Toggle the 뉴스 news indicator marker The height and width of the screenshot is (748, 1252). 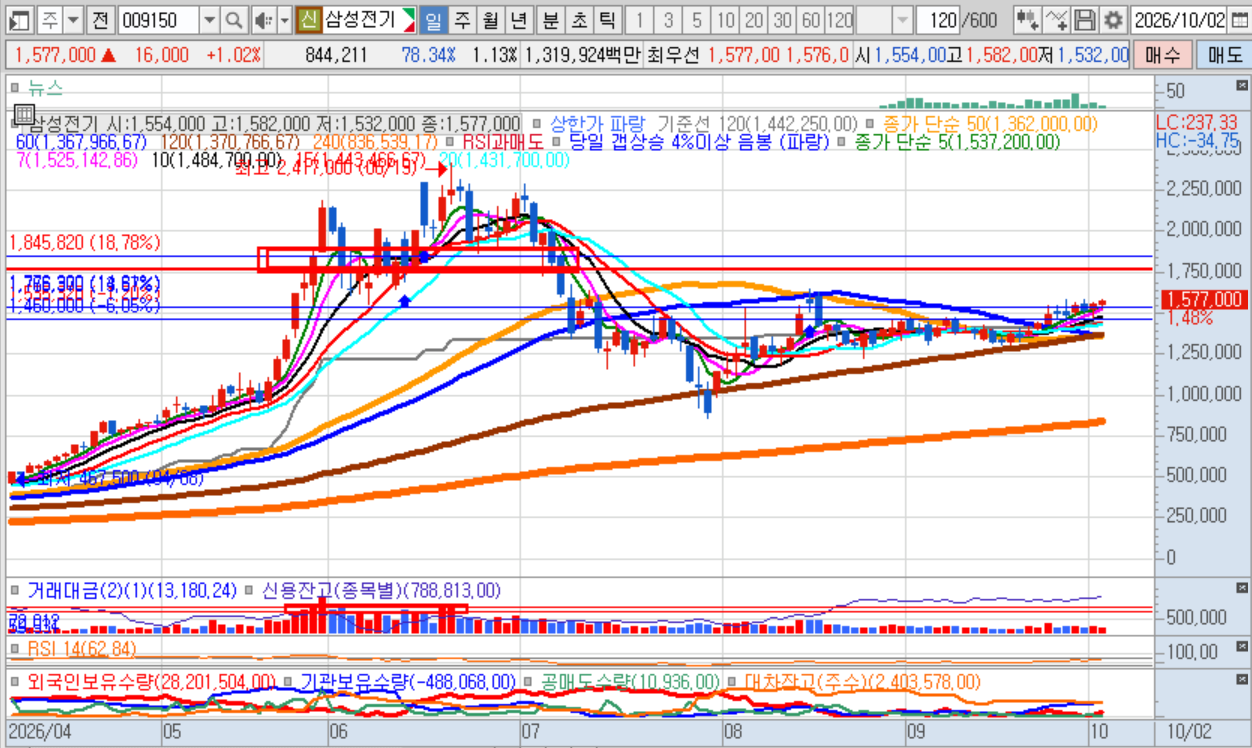pos(16,89)
